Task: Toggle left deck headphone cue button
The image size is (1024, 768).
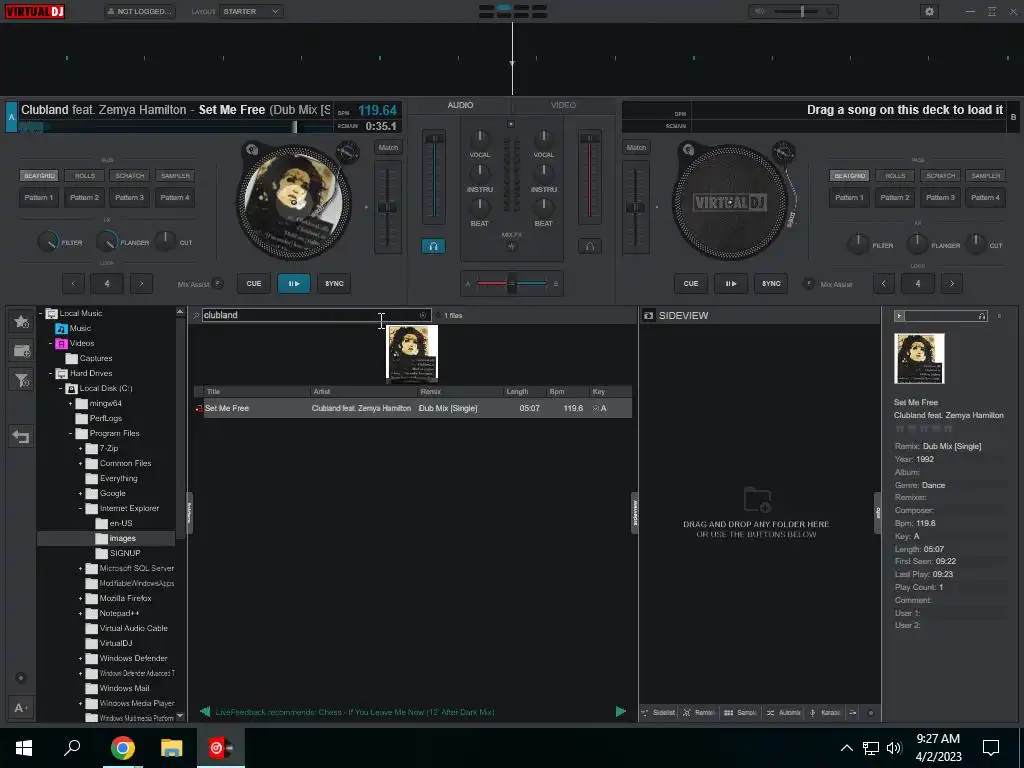Action: [x=433, y=246]
